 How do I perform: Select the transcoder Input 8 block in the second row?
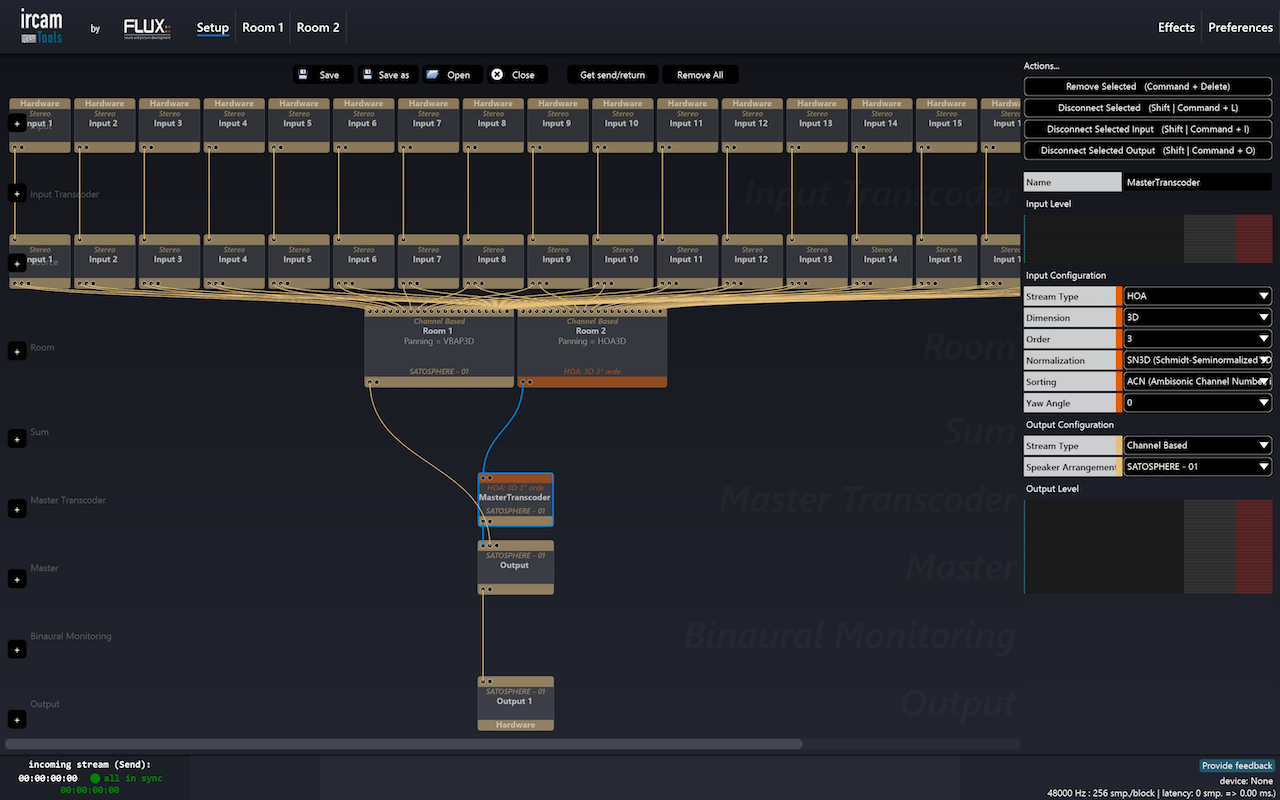click(493, 261)
